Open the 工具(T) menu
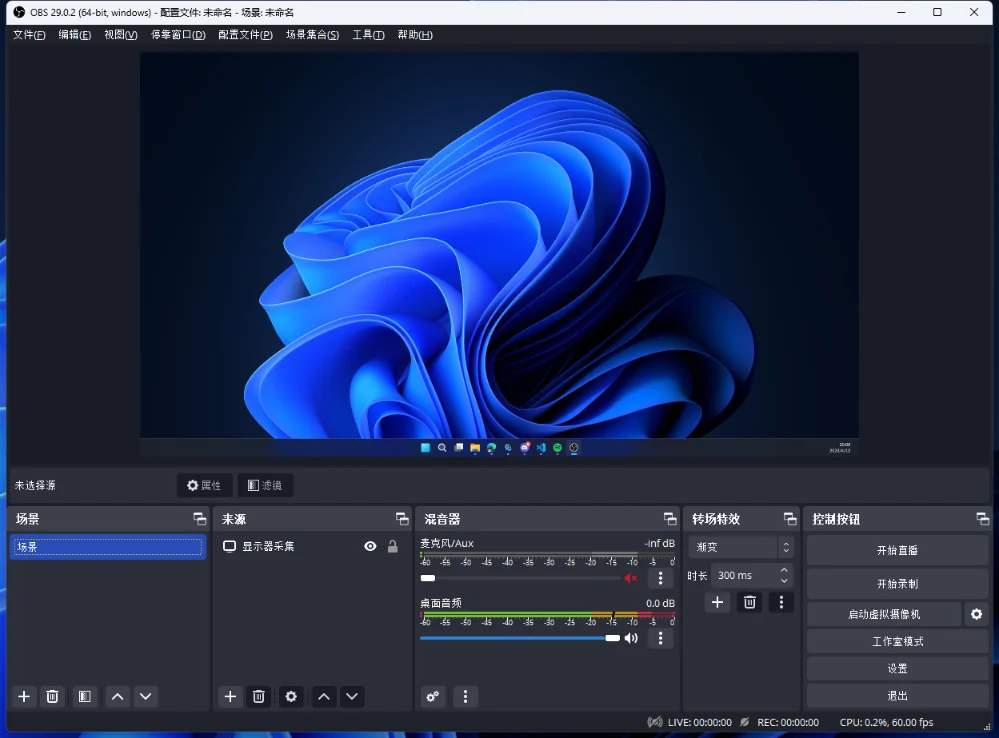 click(368, 35)
